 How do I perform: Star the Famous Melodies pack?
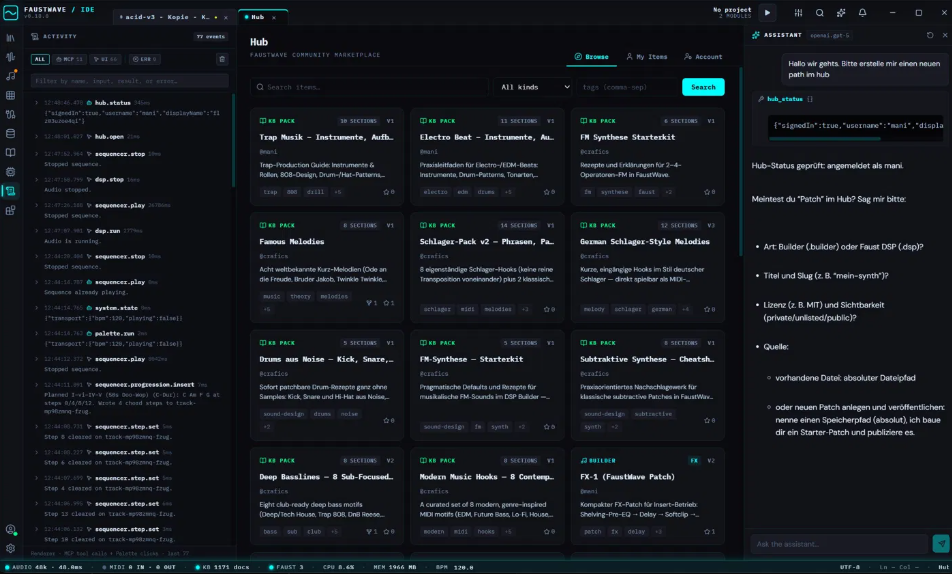click(389, 302)
